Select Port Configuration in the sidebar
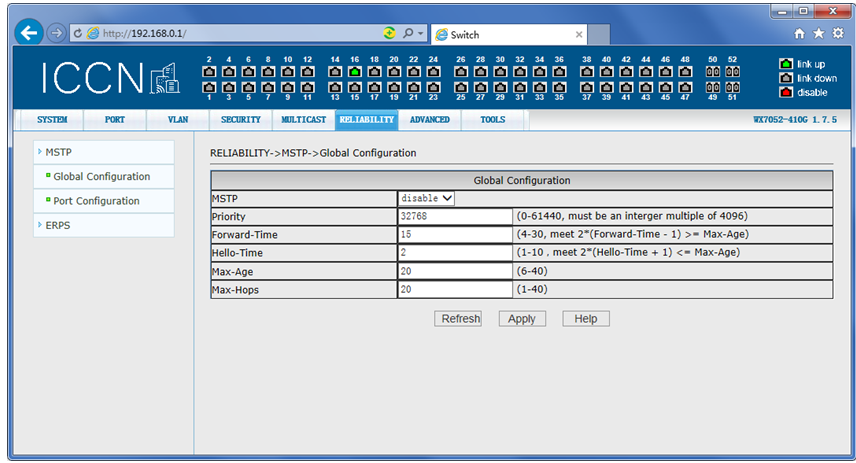 (x=96, y=201)
